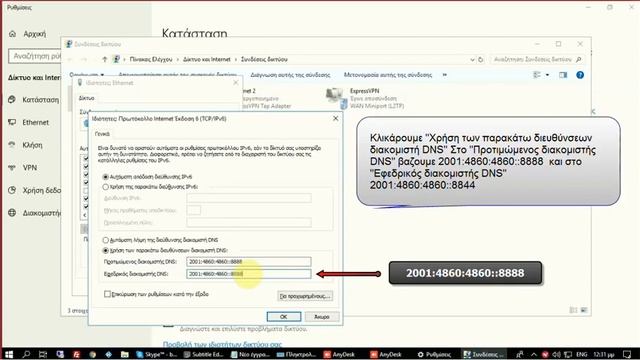Click Diagnose this connection toolbar command
The width and height of the screenshot is (640, 360).
click(x=290, y=75)
